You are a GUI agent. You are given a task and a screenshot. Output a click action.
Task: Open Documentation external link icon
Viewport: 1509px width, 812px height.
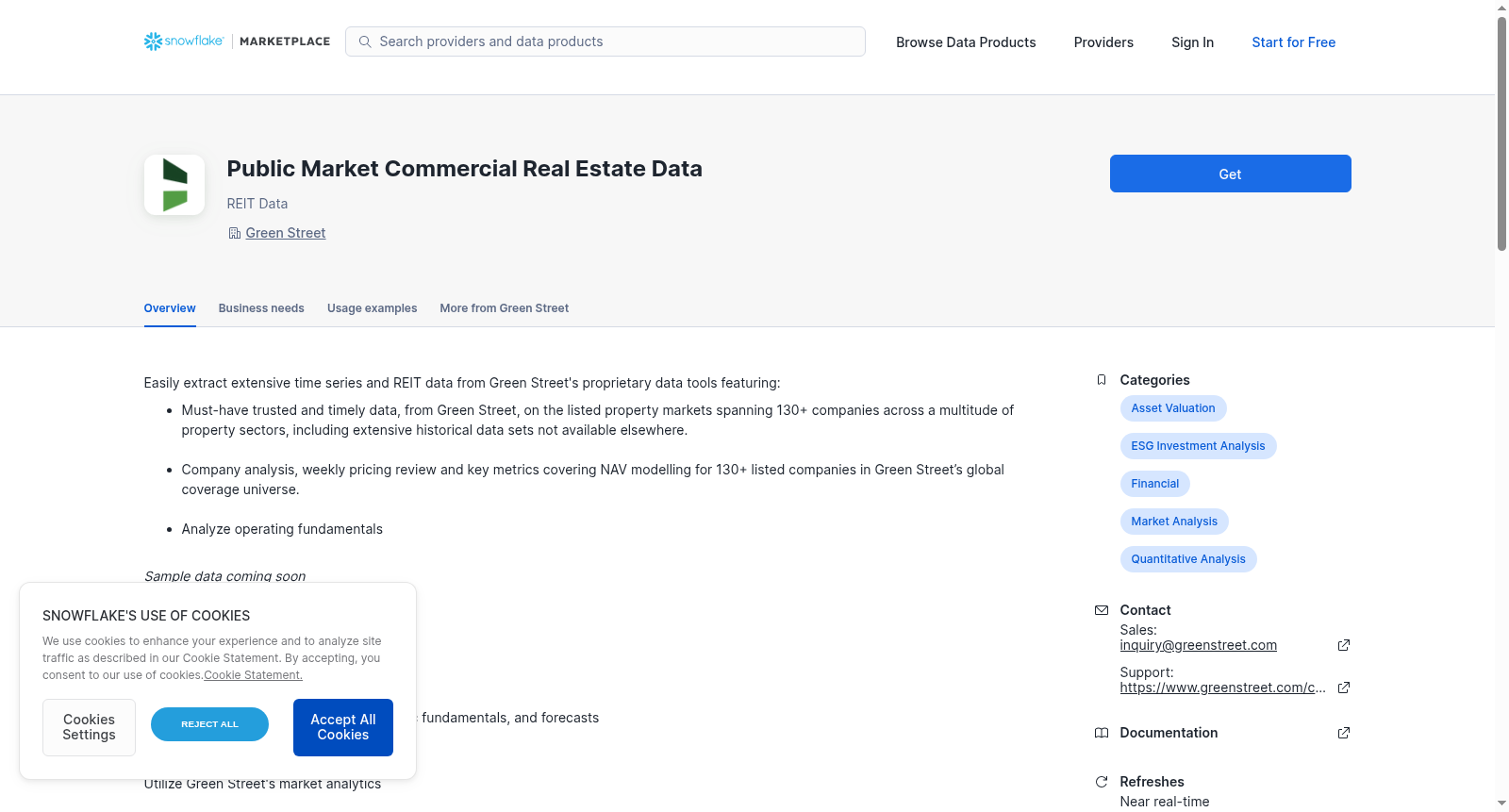[1344, 733]
